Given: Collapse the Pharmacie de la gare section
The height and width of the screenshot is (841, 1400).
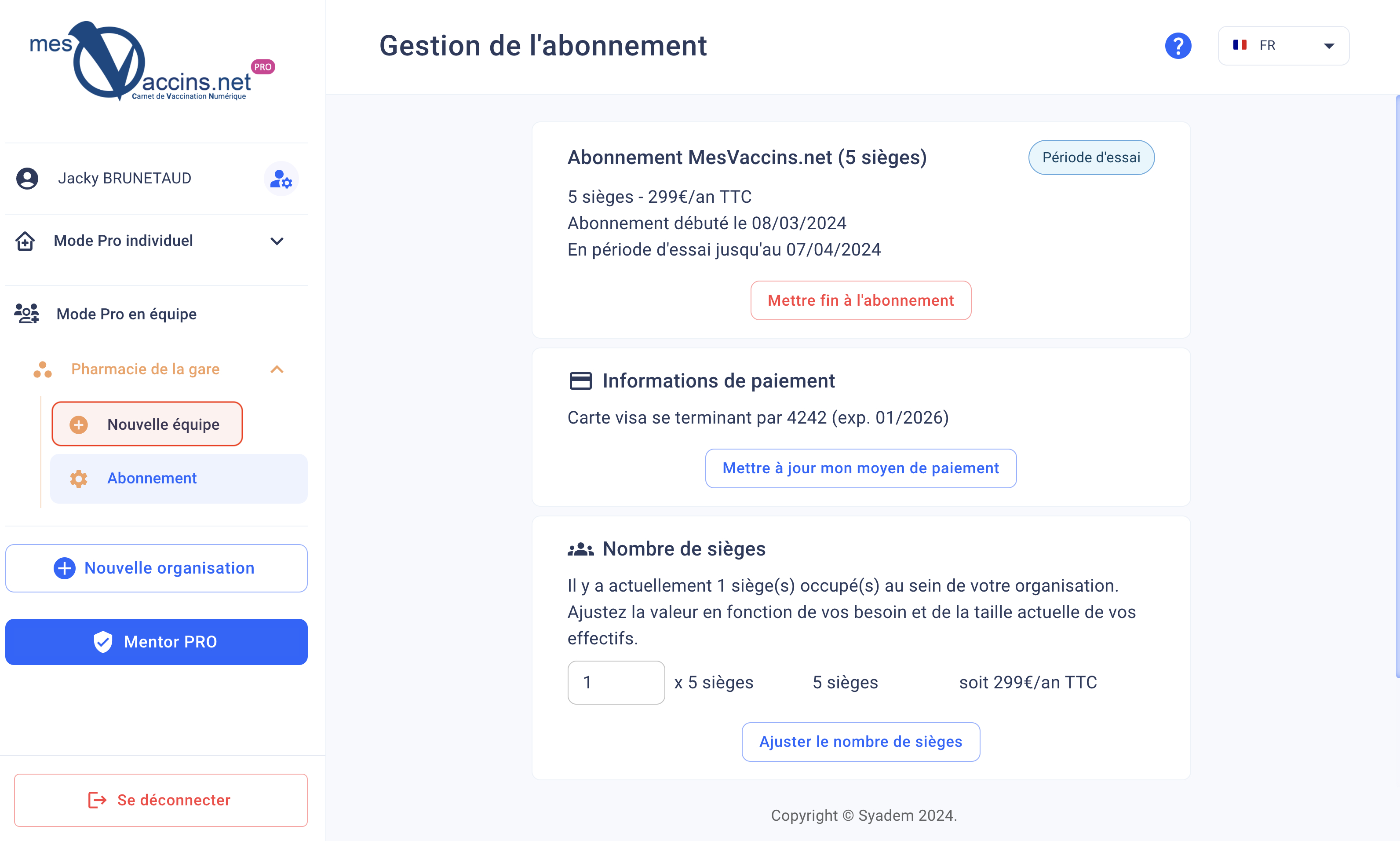Looking at the screenshot, I should (277, 369).
